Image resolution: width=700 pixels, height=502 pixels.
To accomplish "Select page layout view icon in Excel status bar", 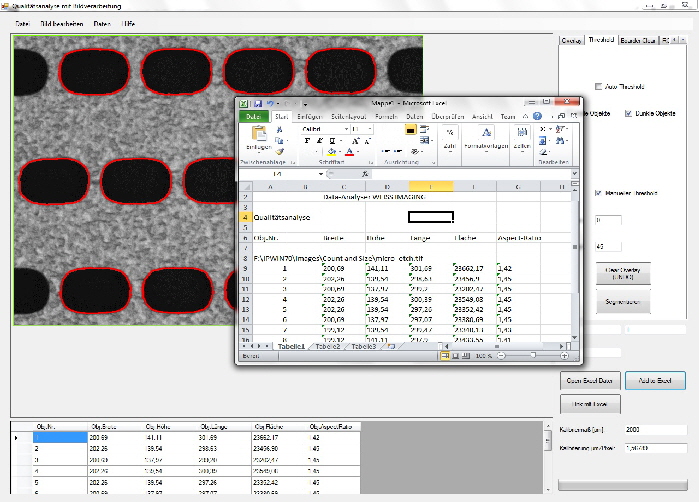I will pyautogui.click(x=456, y=356).
